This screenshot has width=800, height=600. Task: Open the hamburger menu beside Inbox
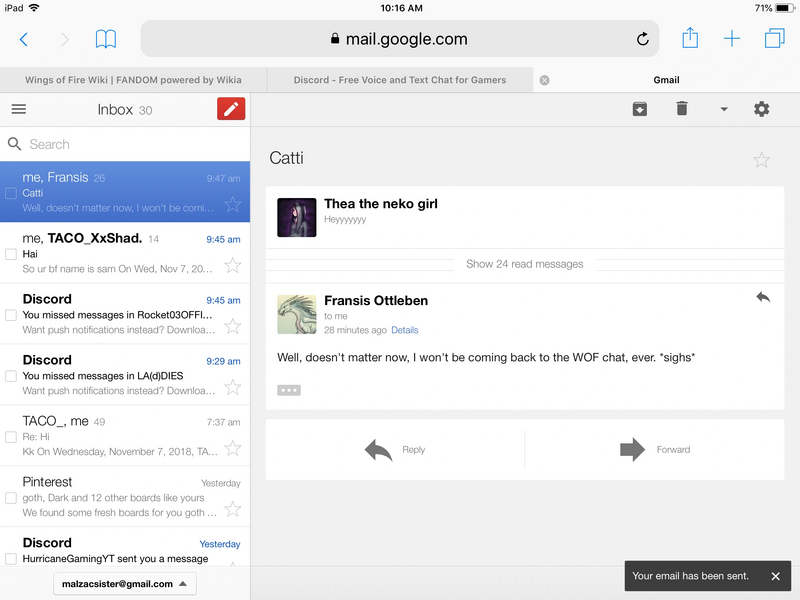18,109
